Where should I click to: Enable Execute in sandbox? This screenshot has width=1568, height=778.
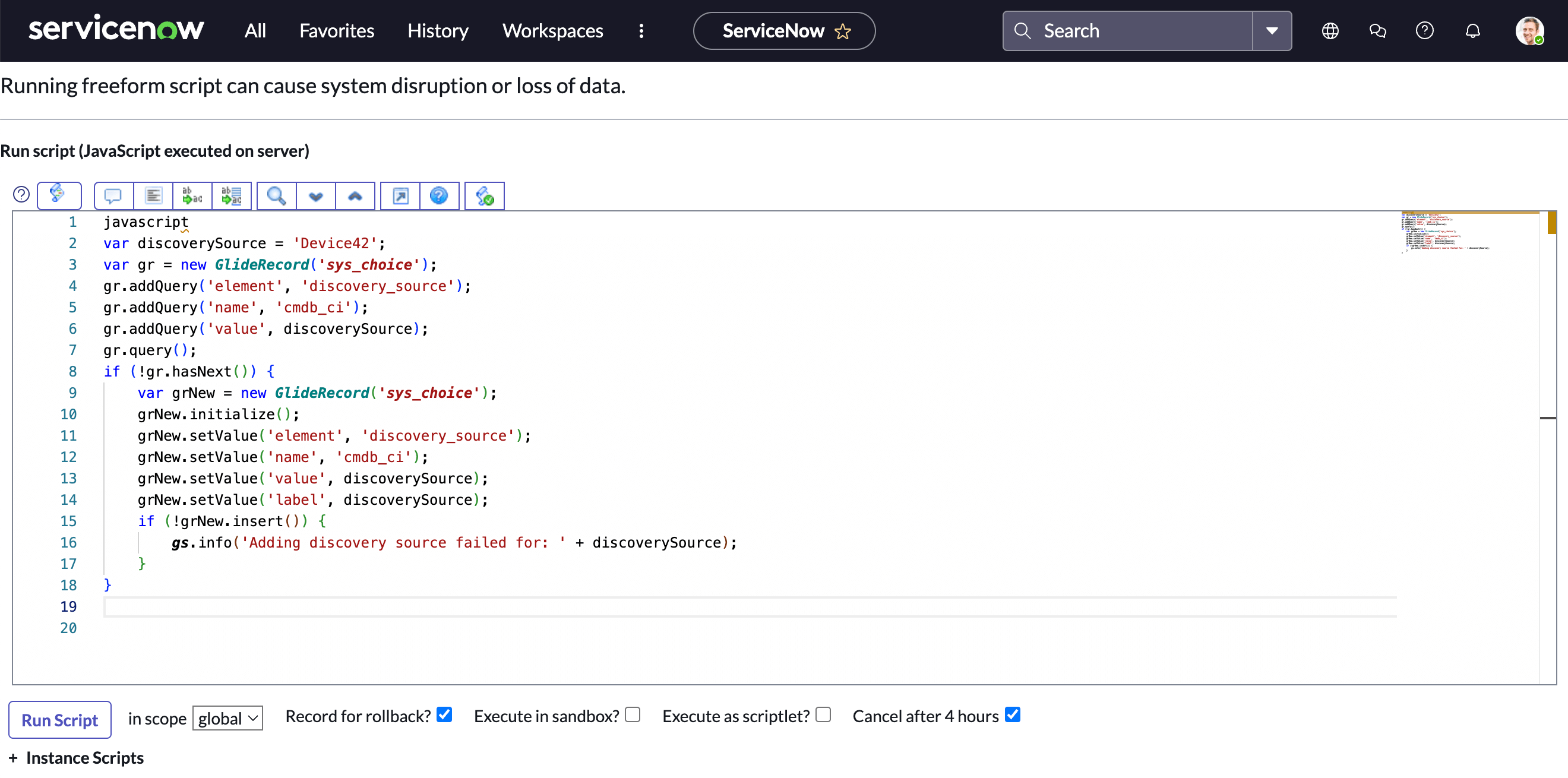[x=633, y=714]
